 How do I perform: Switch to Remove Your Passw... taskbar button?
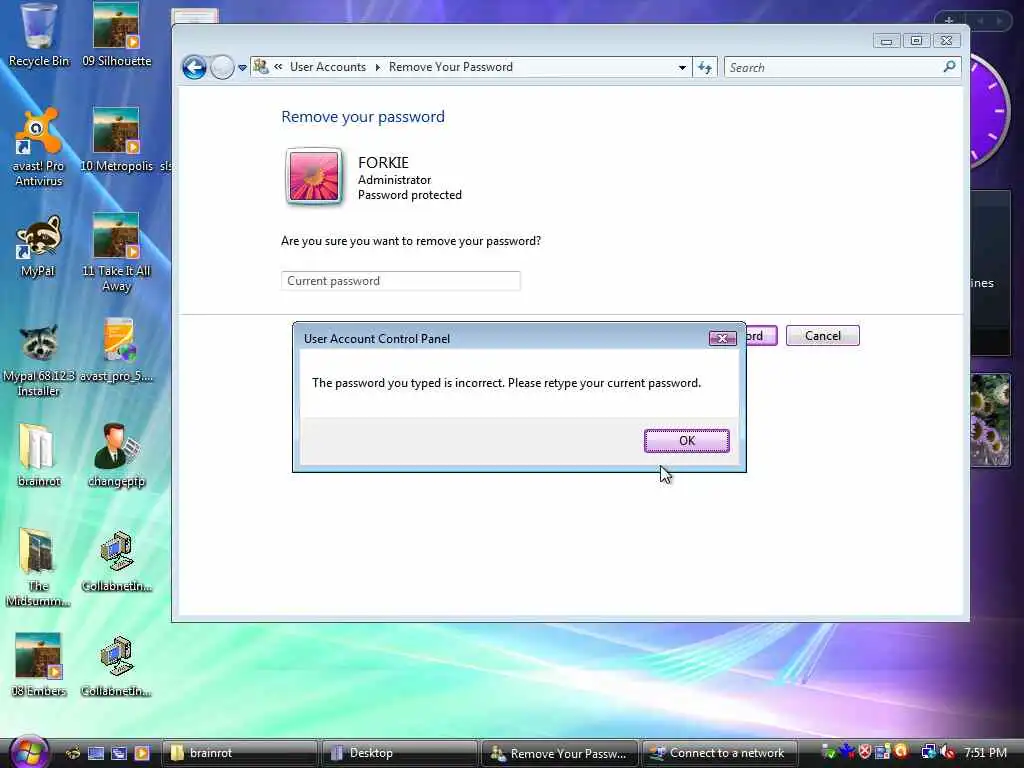[560, 753]
